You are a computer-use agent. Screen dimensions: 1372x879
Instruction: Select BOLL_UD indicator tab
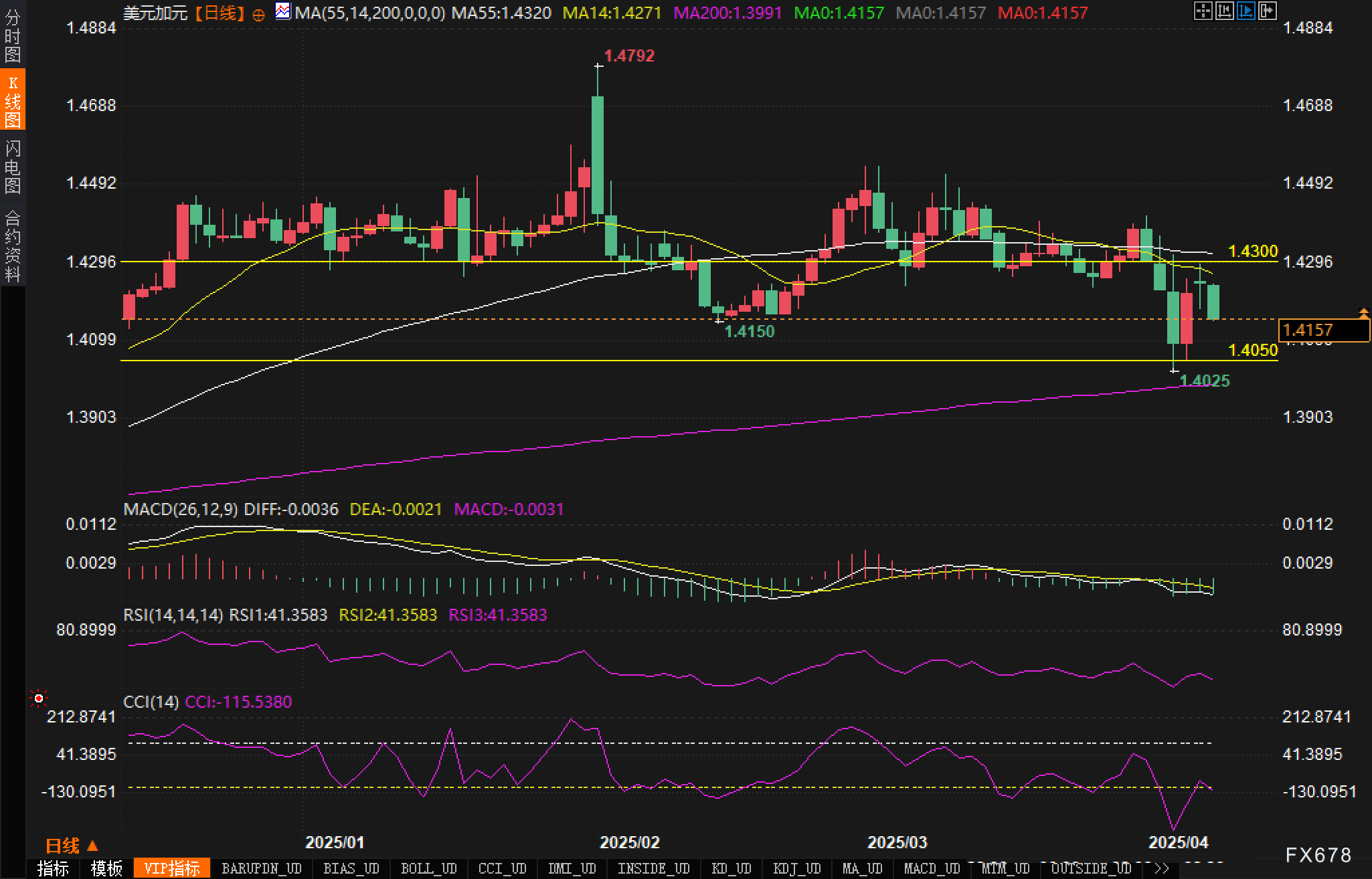(x=428, y=868)
